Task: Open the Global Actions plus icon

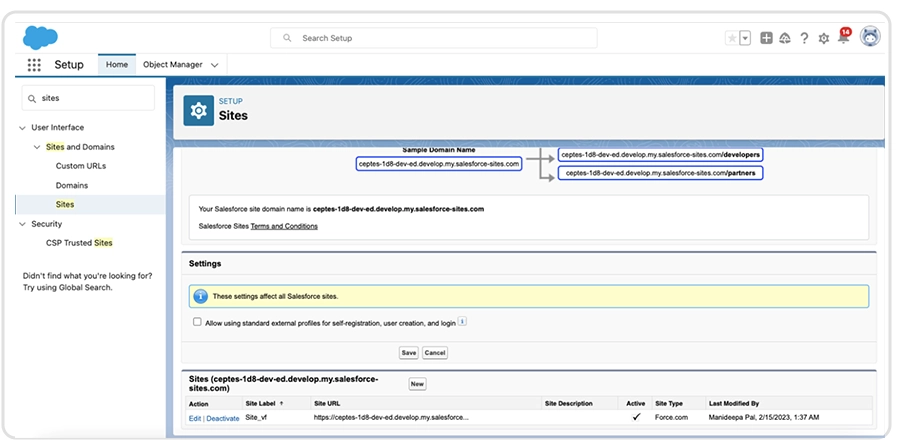Action: click(766, 38)
